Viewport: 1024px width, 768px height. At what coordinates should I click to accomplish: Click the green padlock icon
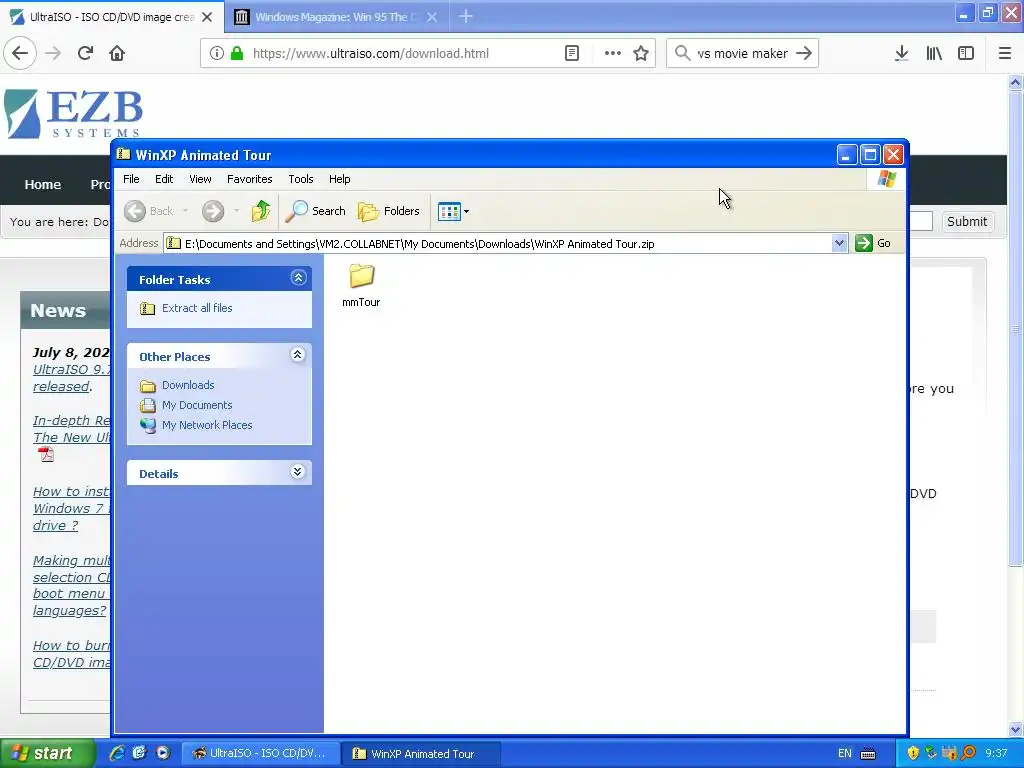point(237,53)
